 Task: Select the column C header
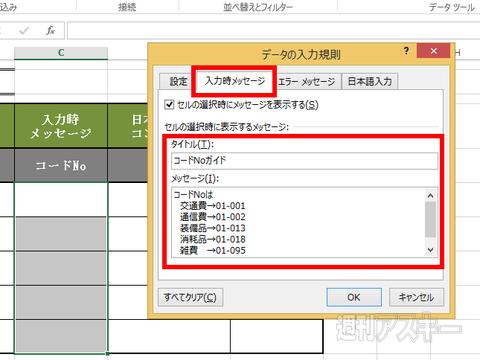61,53
